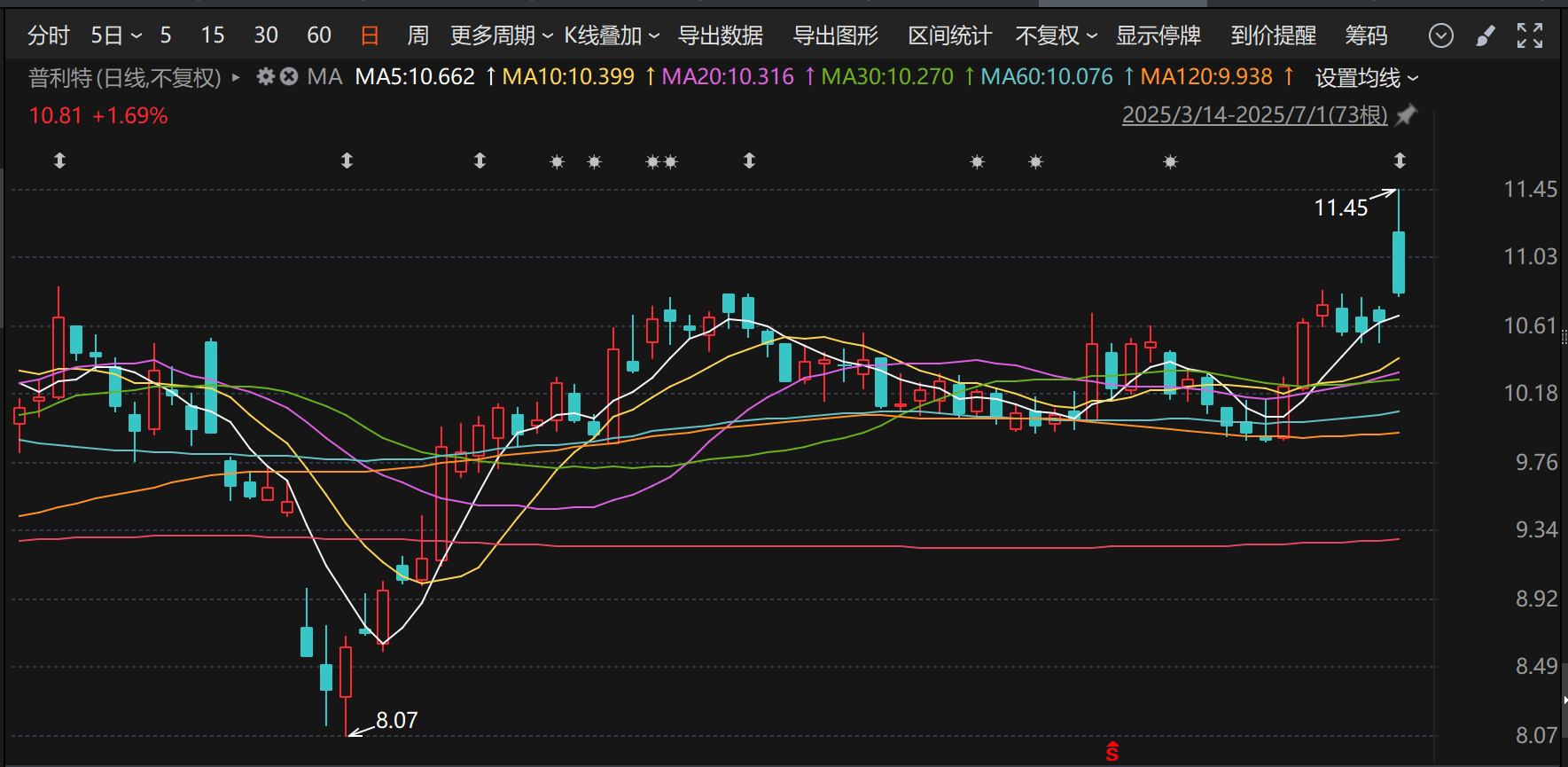1568x767 pixels.
Task: Open the 更多周期 dropdown
Action: point(501,35)
